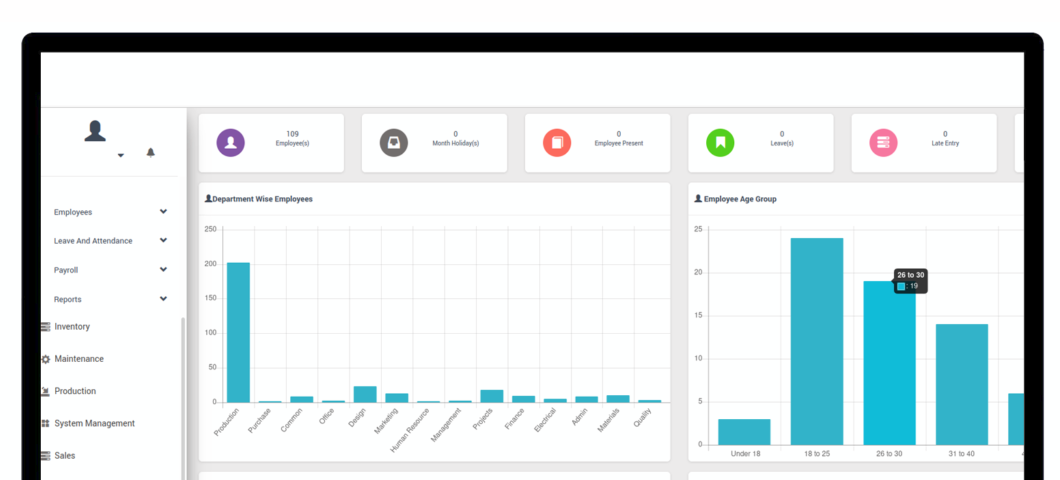Click the 31 to 40 age group bar
1060x480 pixels.
[962, 385]
